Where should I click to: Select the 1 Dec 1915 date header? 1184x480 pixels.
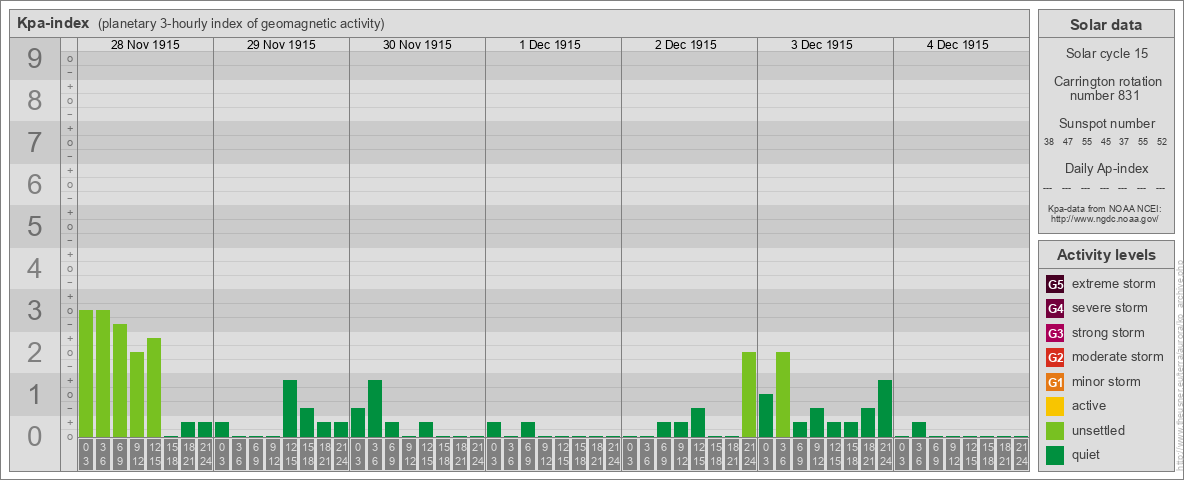pyautogui.click(x=553, y=45)
